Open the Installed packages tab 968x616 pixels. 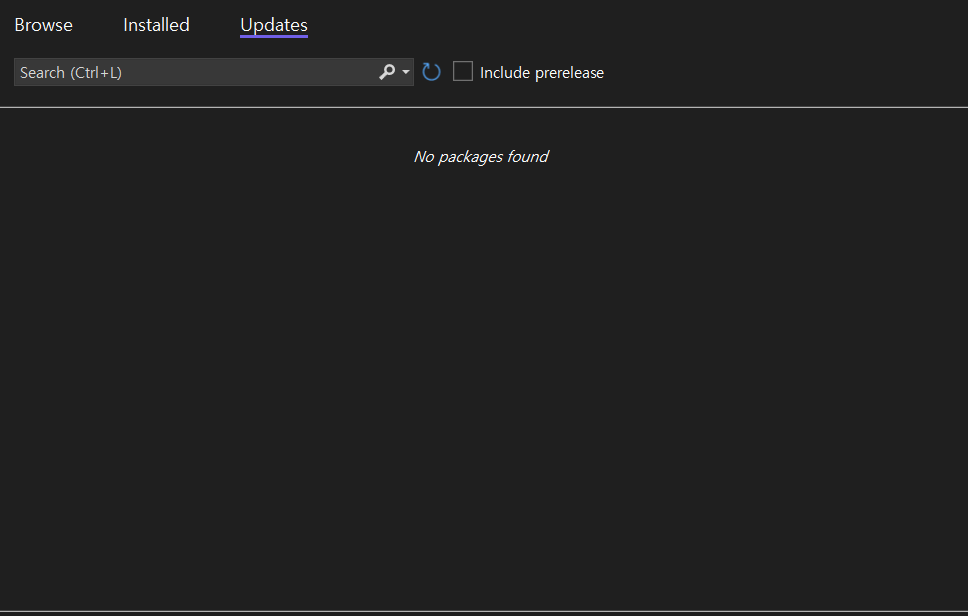pos(156,25)
